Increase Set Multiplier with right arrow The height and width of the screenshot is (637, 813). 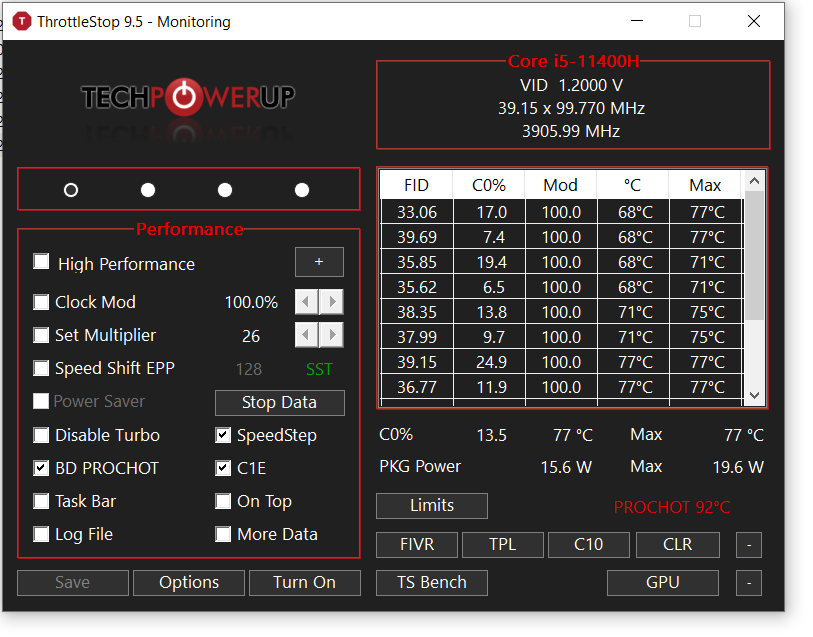pyautogui.click(x=331, y=335)
